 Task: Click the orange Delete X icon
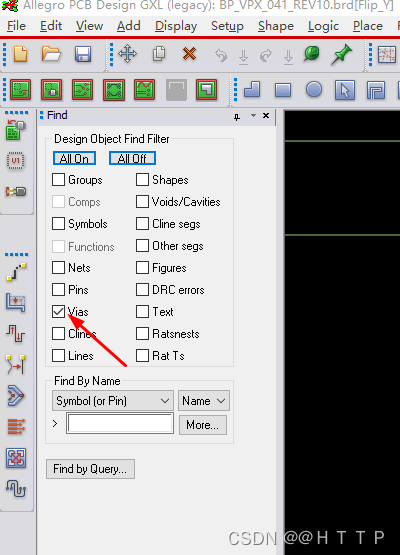tap(189, 54)
